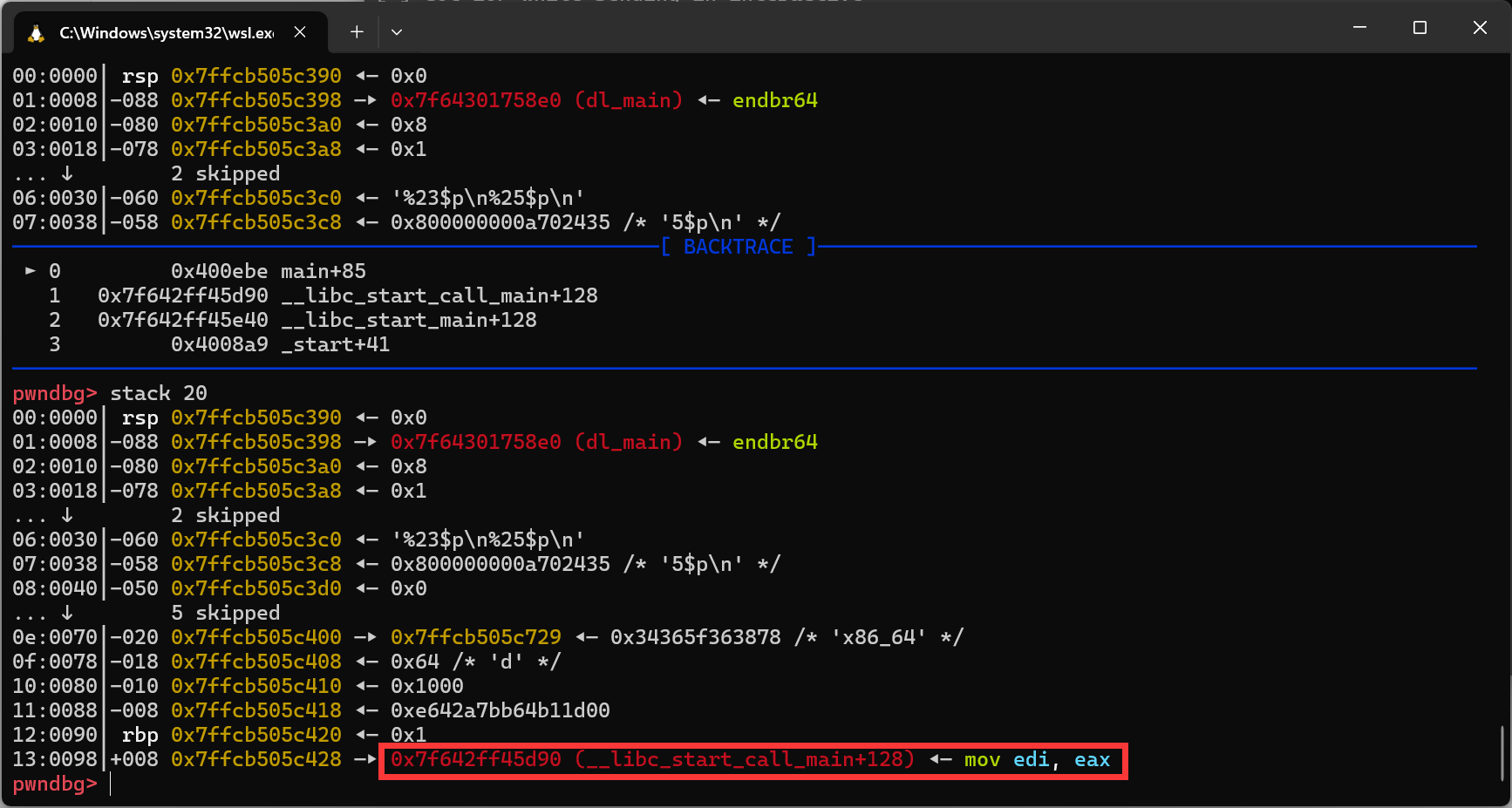This screenshot has width=1512, height=808.
Task: Click the BACKTRACE section header
Action: pos(738,247)
